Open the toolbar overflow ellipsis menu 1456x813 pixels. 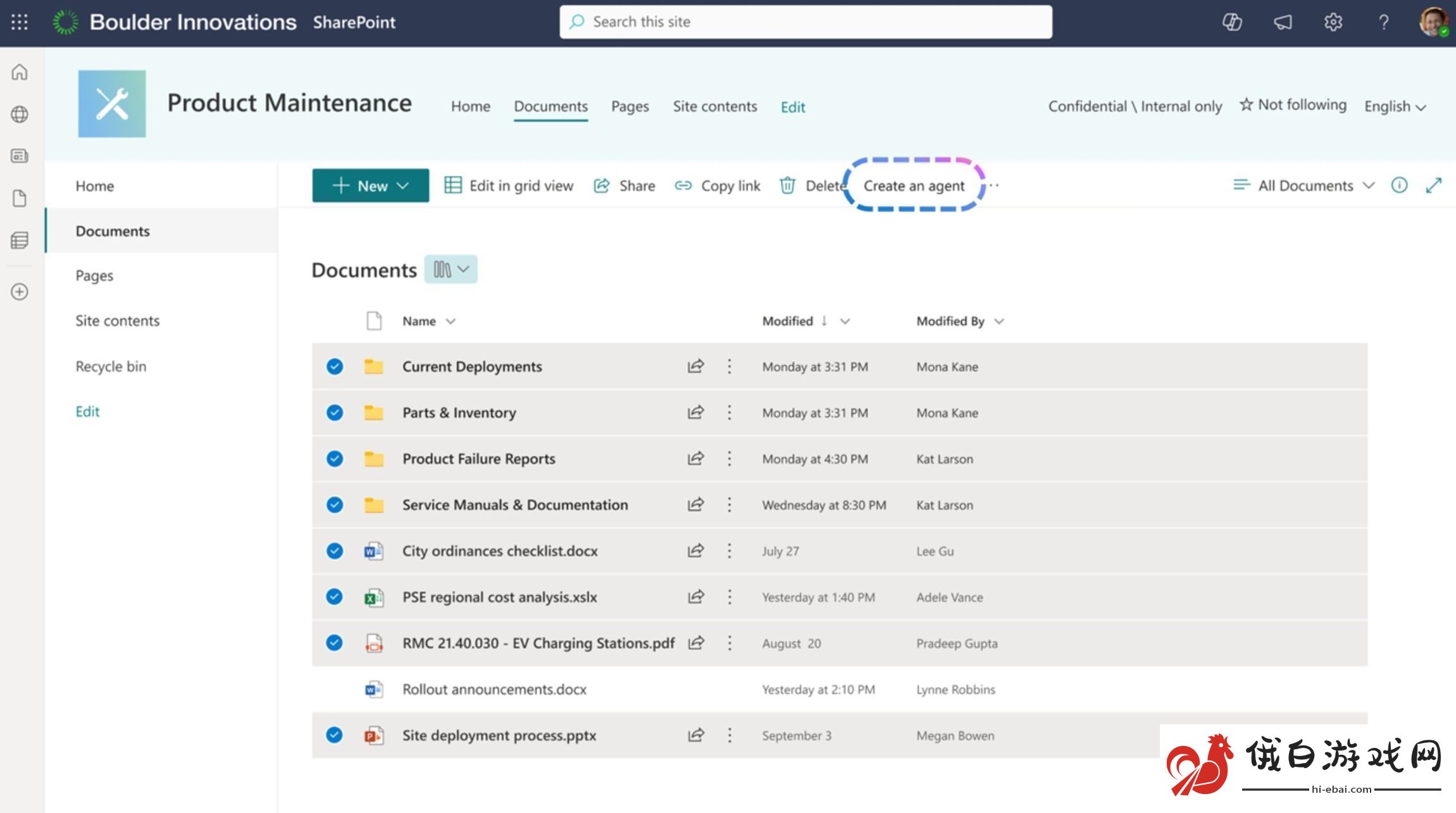[995, 185]
